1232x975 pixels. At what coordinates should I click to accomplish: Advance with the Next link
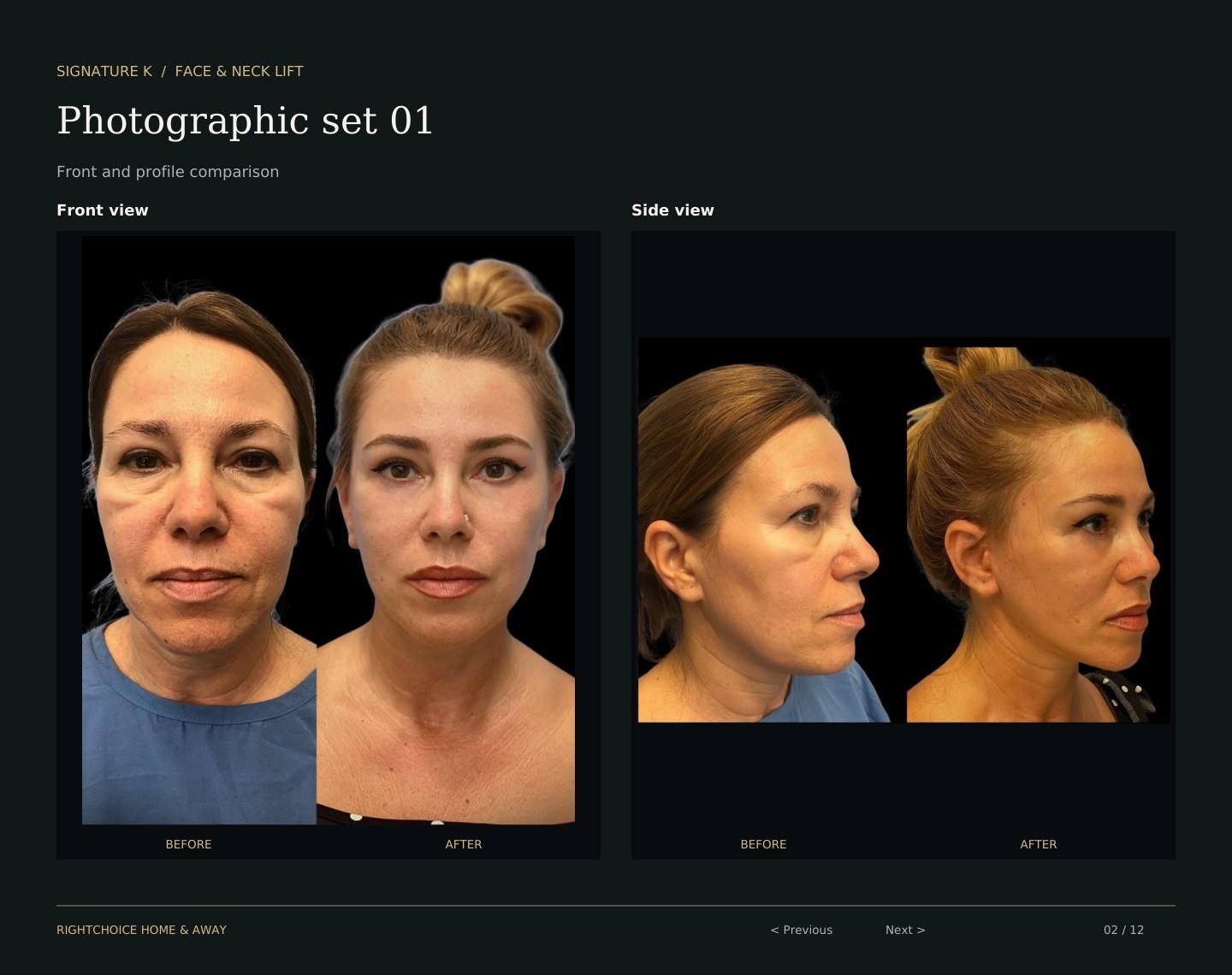(x=905, y=930)
